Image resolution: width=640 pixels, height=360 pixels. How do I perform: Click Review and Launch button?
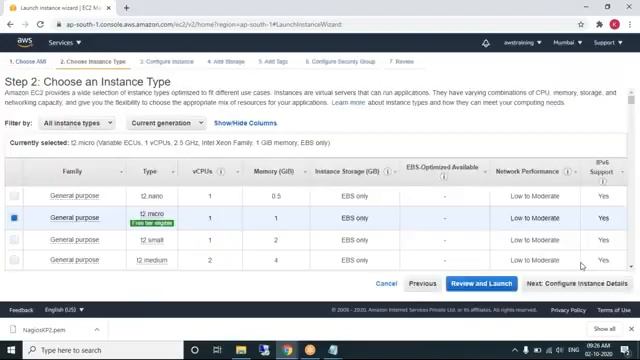pyautogui.click(x=482, y=284)
